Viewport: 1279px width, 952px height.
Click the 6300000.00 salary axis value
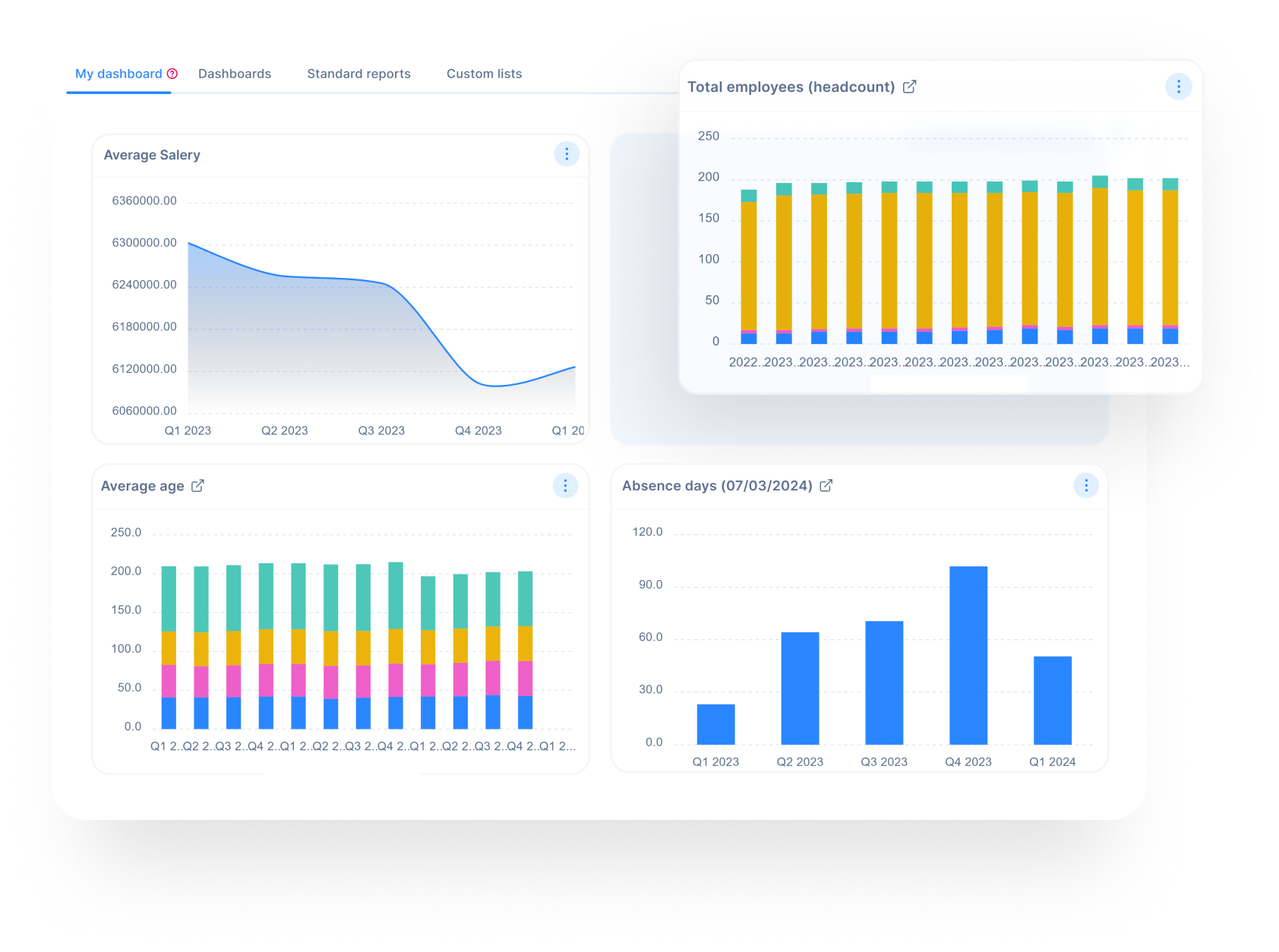[x=144, y=243]
